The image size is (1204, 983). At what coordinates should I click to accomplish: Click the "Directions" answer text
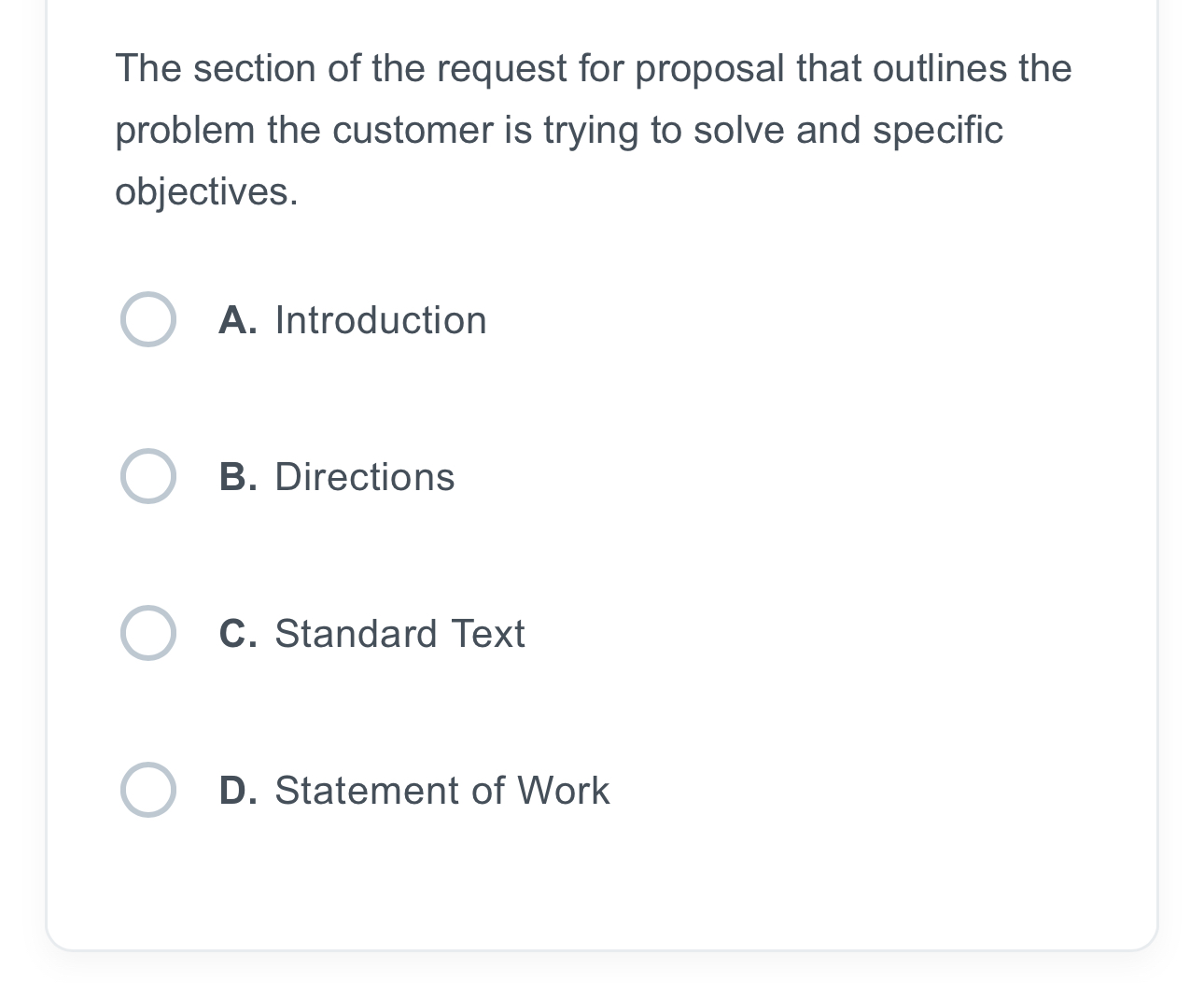(x=364, y=477)
